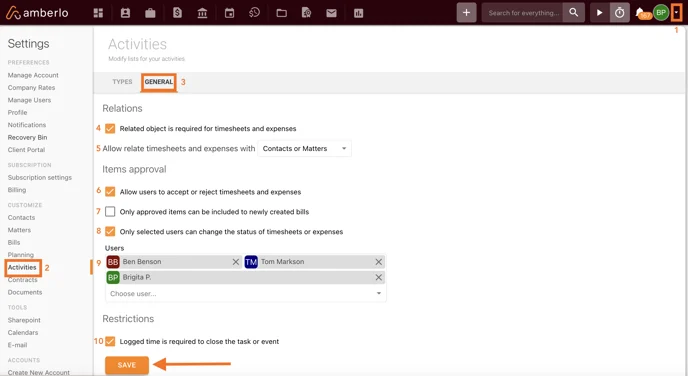
Task: Click the amberlo logo
Action: (37, 13)
